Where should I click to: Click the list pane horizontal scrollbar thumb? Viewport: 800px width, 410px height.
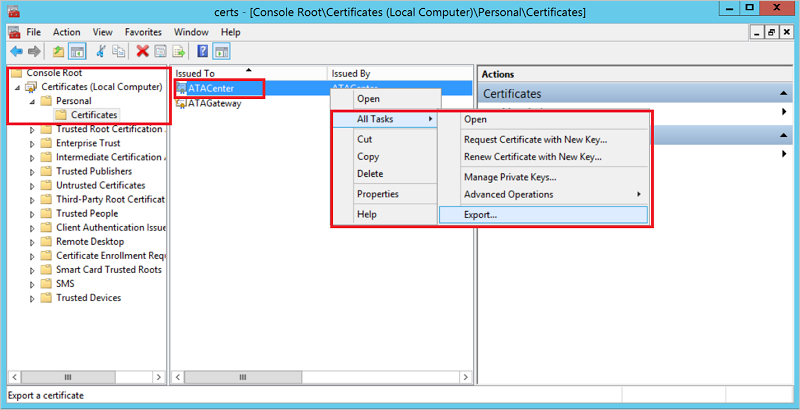tap(243, 377)
